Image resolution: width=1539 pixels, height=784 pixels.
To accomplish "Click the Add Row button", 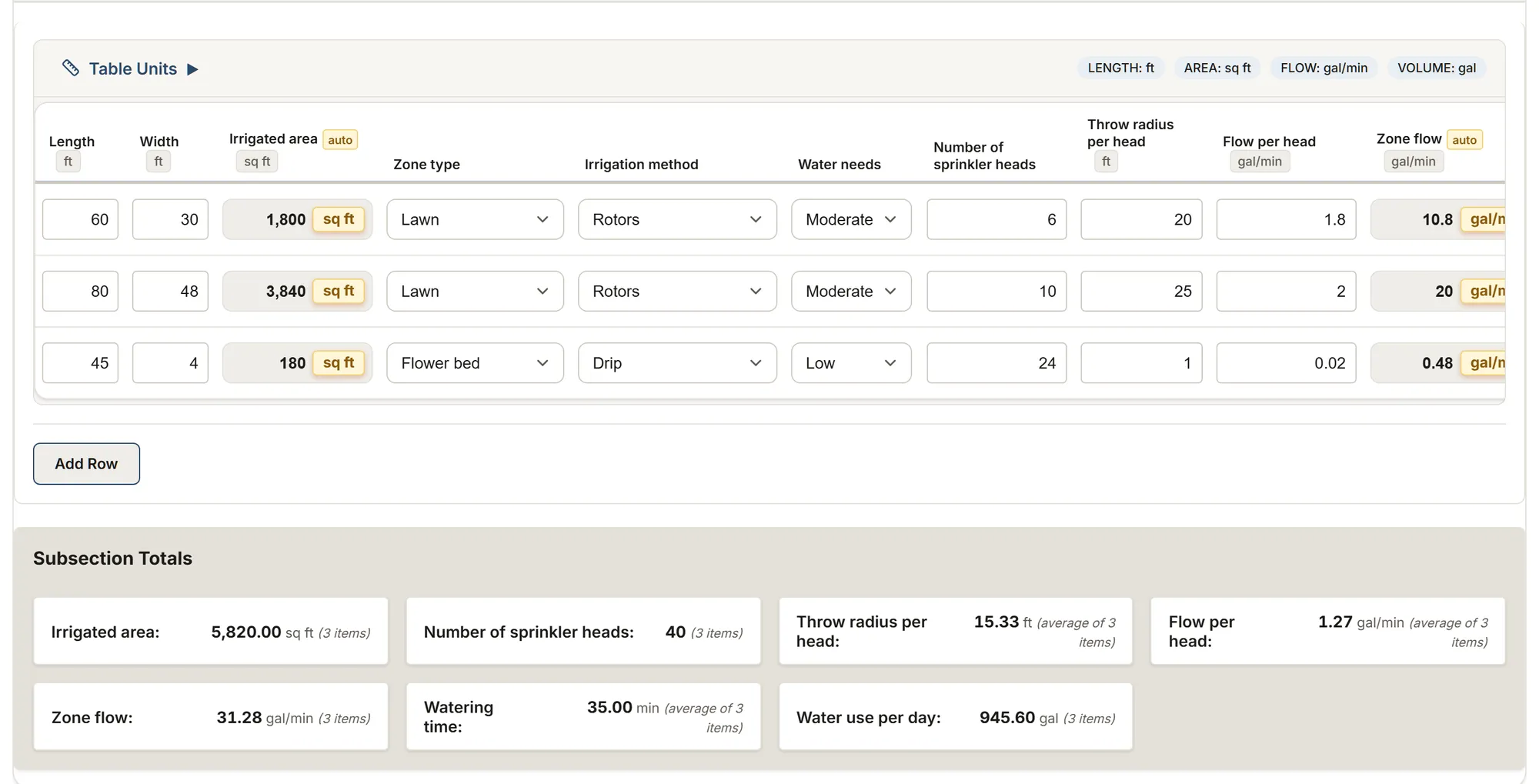I will point(86,463).
